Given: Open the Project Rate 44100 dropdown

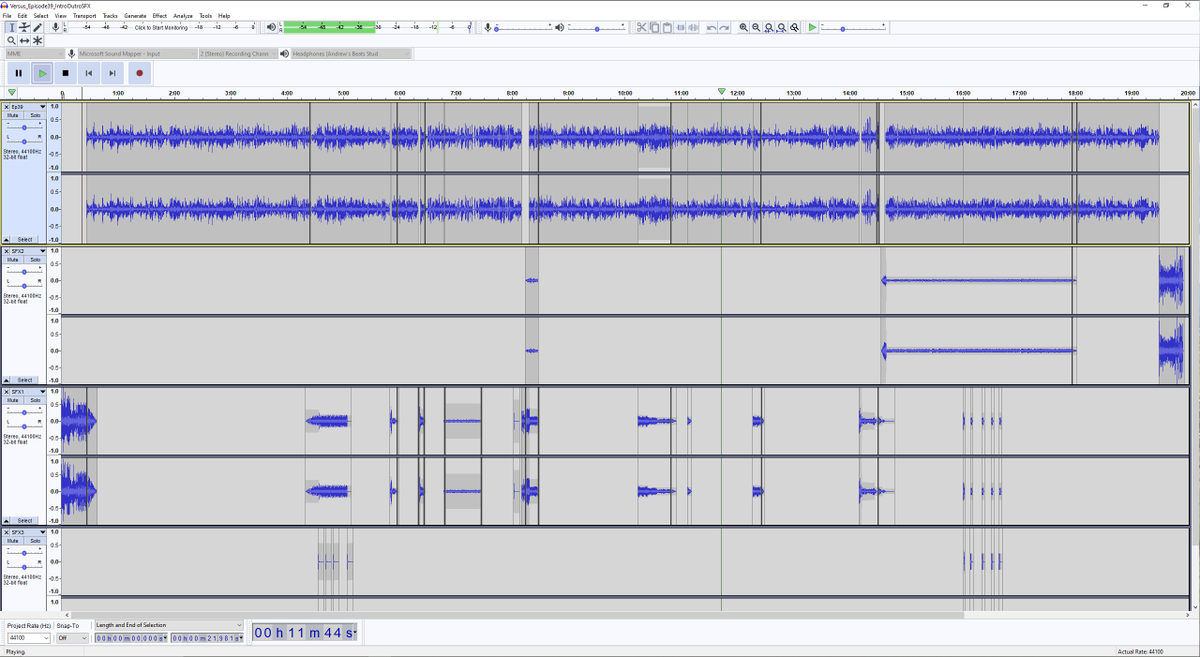Looking at the screenshot, I should (28, 638).
